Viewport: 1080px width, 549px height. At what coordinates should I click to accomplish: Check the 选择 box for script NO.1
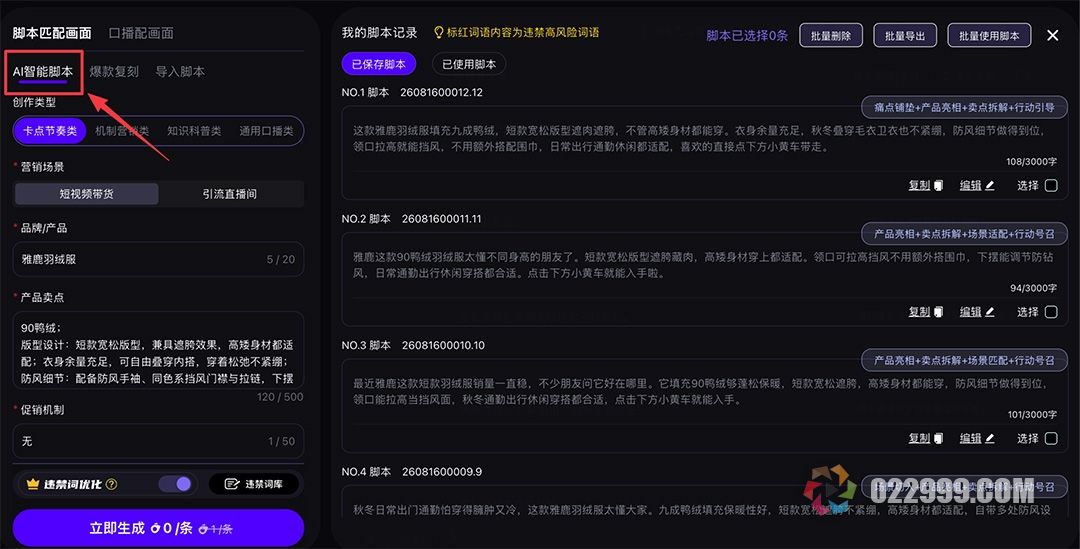coord(1051,185)
